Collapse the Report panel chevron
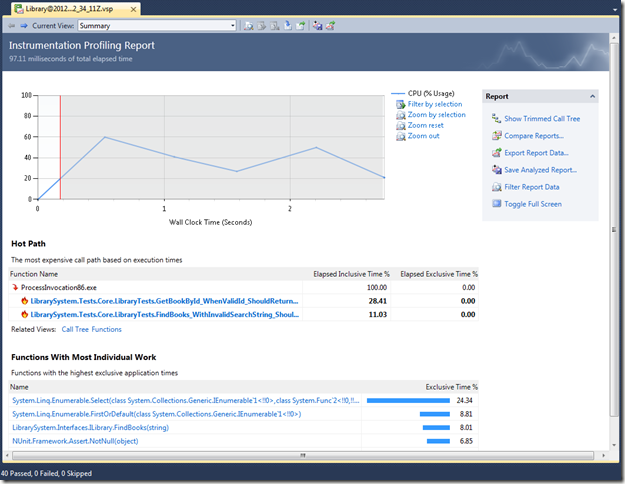The image size is (625, 484). point(592,96)
